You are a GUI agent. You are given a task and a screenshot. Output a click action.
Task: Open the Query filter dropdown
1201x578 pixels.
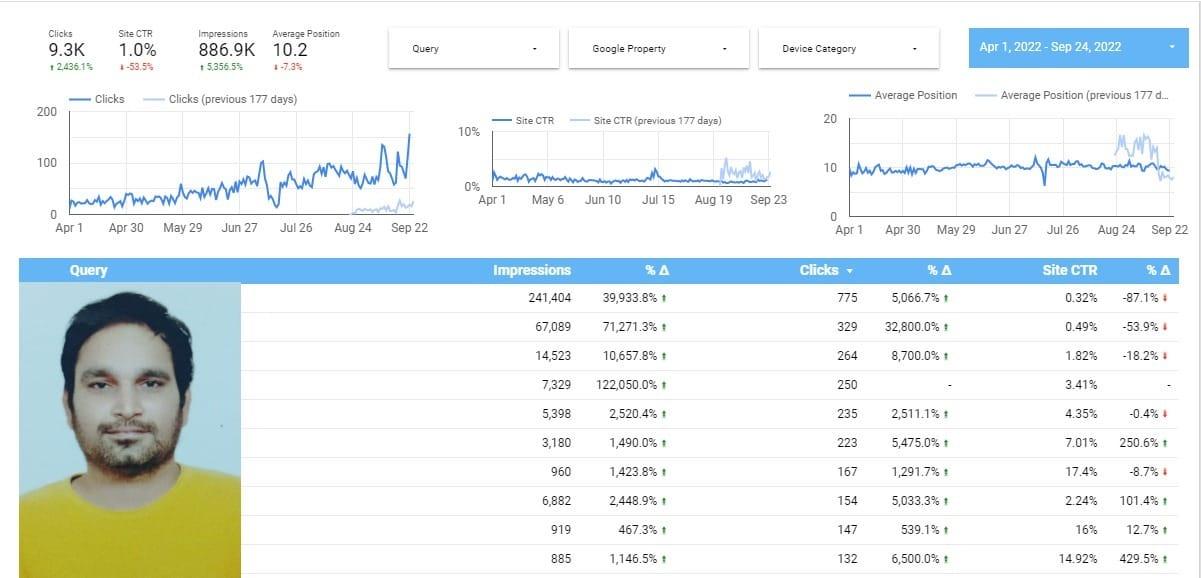(x=473, y=49)
